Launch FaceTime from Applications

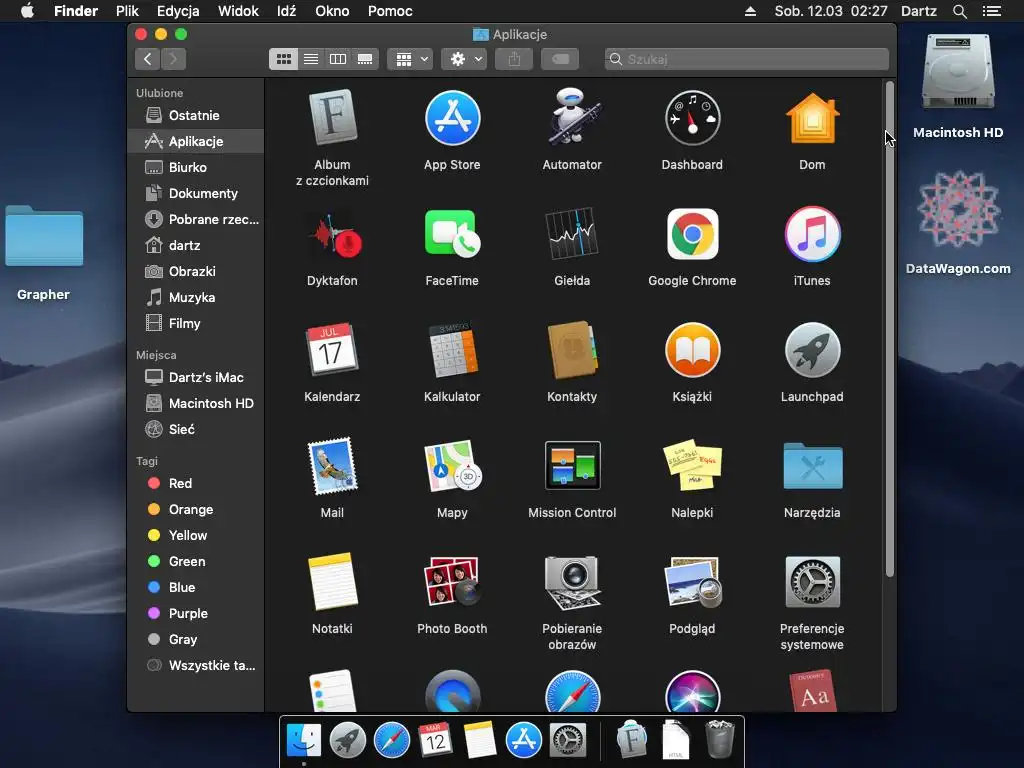[452, 234]
